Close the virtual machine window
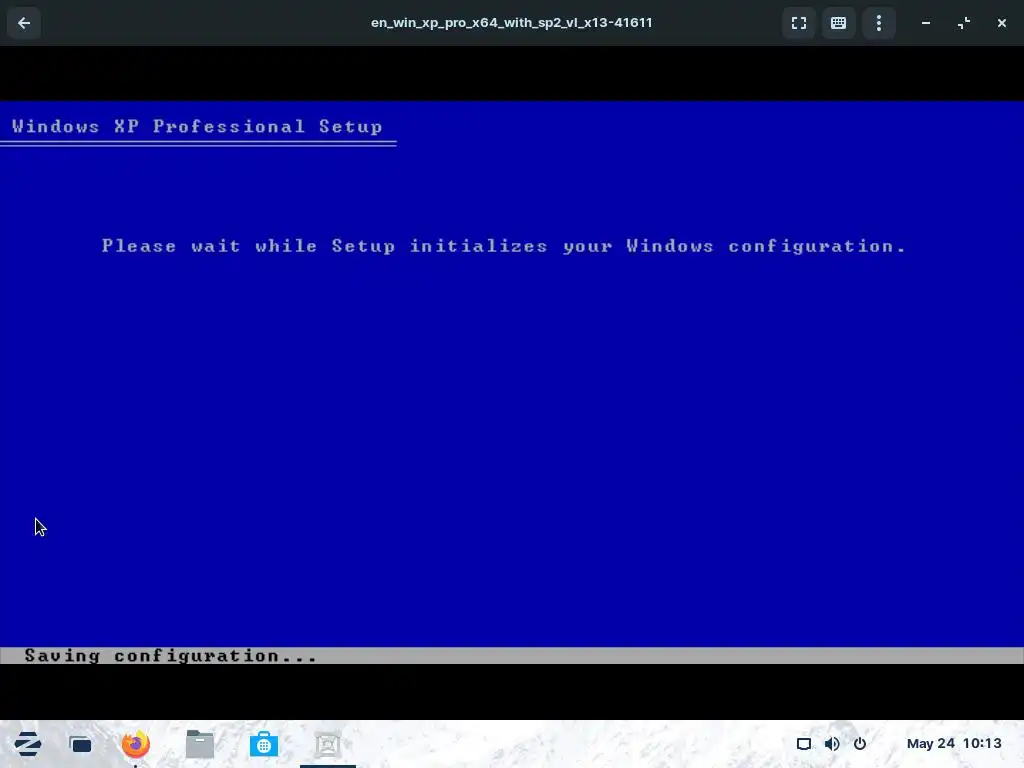Image resolution: width=1024 pixels, height=768 pixels. pyautogui.click(x=1002, y=23)
